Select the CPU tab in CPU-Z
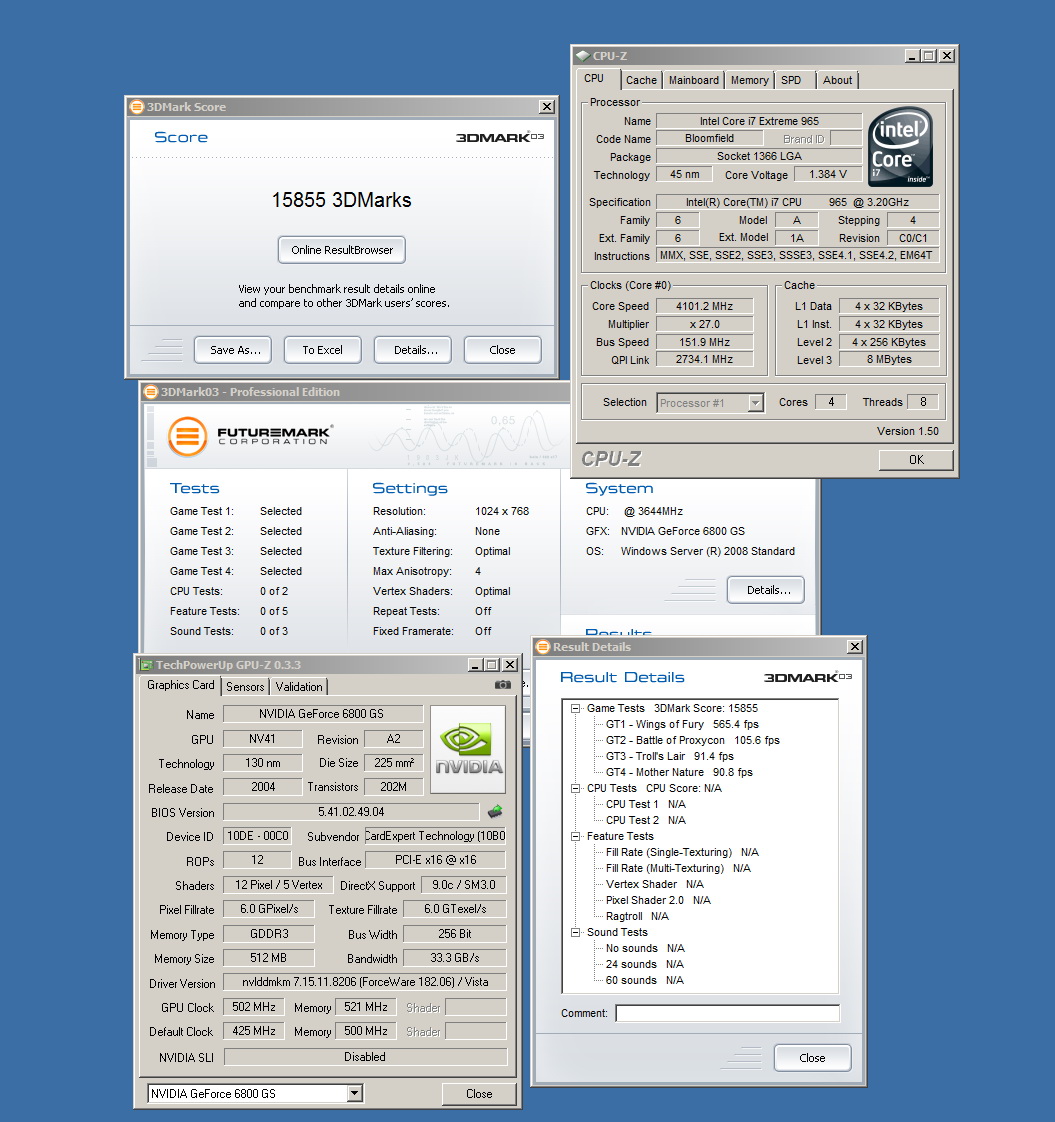This screenshot has width=1055, height=1122. click(x=594, y=79)
